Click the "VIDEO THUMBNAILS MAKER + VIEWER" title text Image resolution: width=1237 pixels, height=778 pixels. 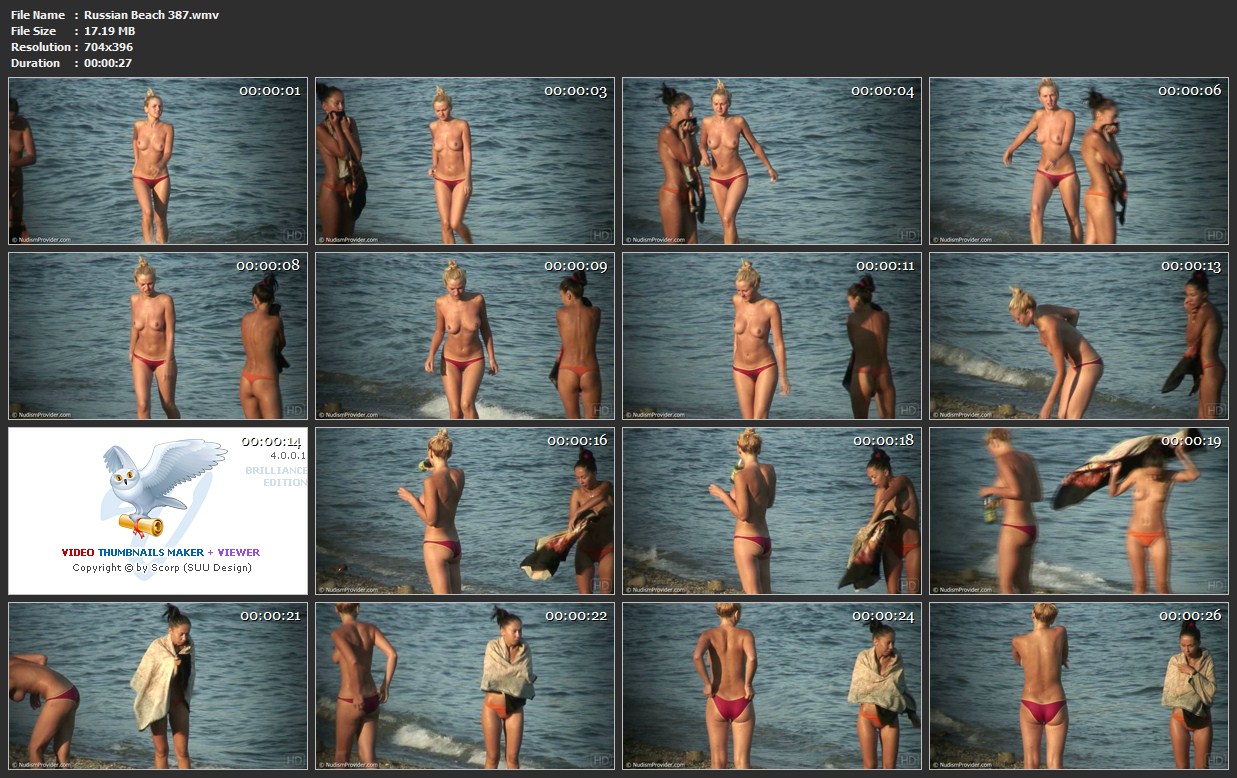click(160, 552)
